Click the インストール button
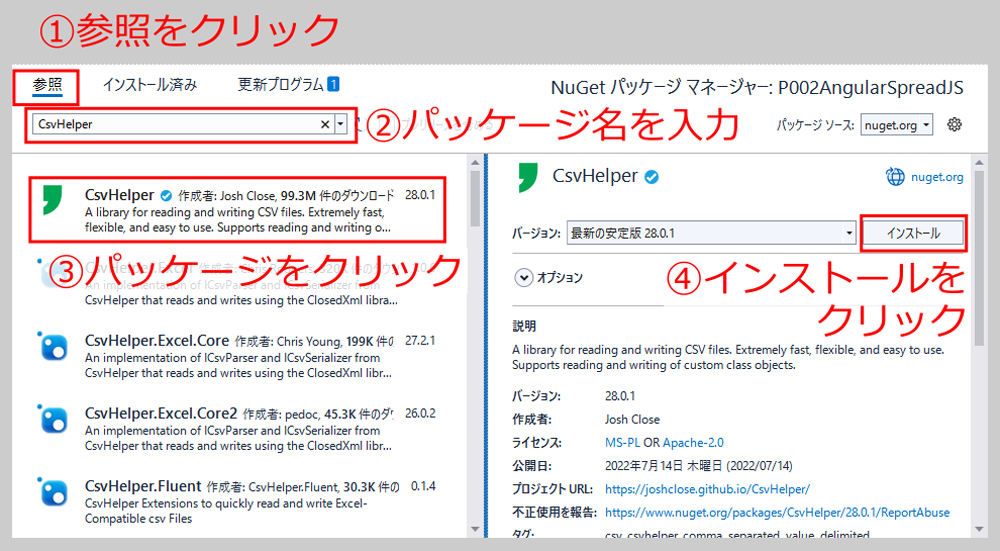 913,233
